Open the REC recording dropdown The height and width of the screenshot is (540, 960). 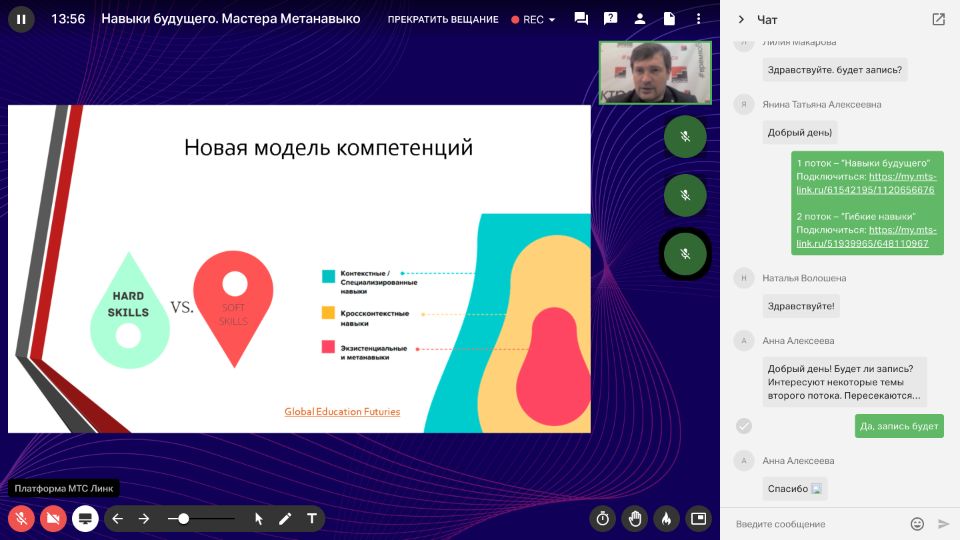coord(533,20)
